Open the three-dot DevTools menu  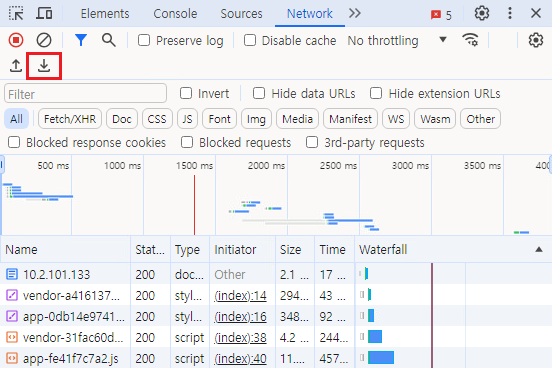510,13
